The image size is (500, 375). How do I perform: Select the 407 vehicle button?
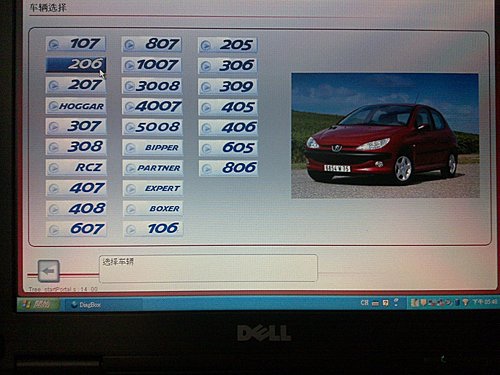click(76, 188)
